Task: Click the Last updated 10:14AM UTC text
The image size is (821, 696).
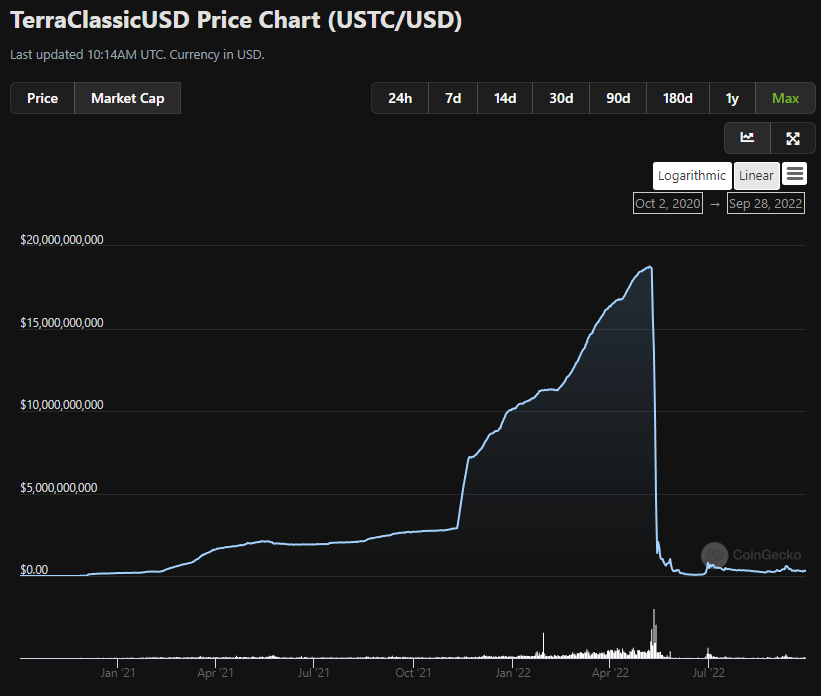Action: [137, 54]
